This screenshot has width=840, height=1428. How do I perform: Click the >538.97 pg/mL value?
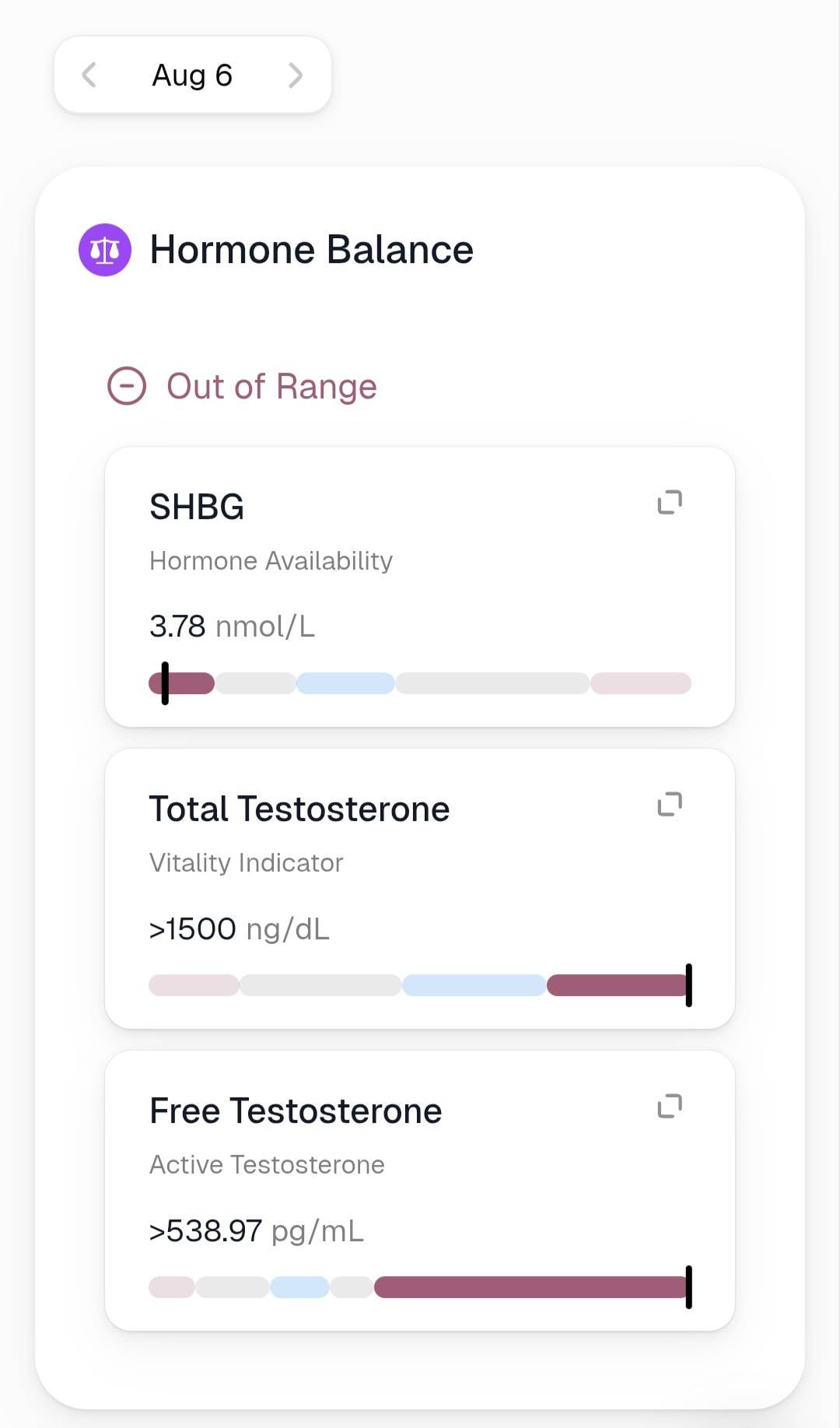click(257, 1231)
